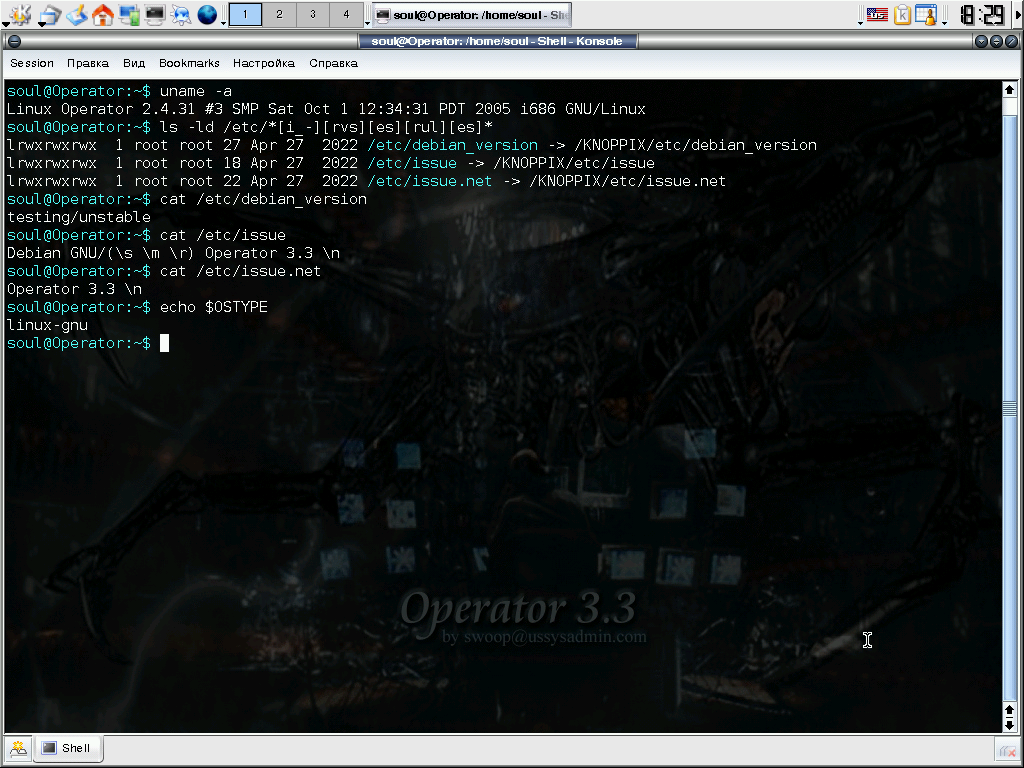Click the window list icon in panel

50,14
